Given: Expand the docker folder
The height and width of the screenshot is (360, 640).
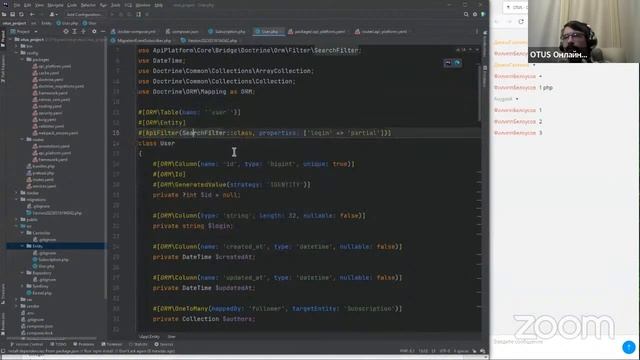Looking at the screenshot, I should pyautogui.click(x=17, y=193).
